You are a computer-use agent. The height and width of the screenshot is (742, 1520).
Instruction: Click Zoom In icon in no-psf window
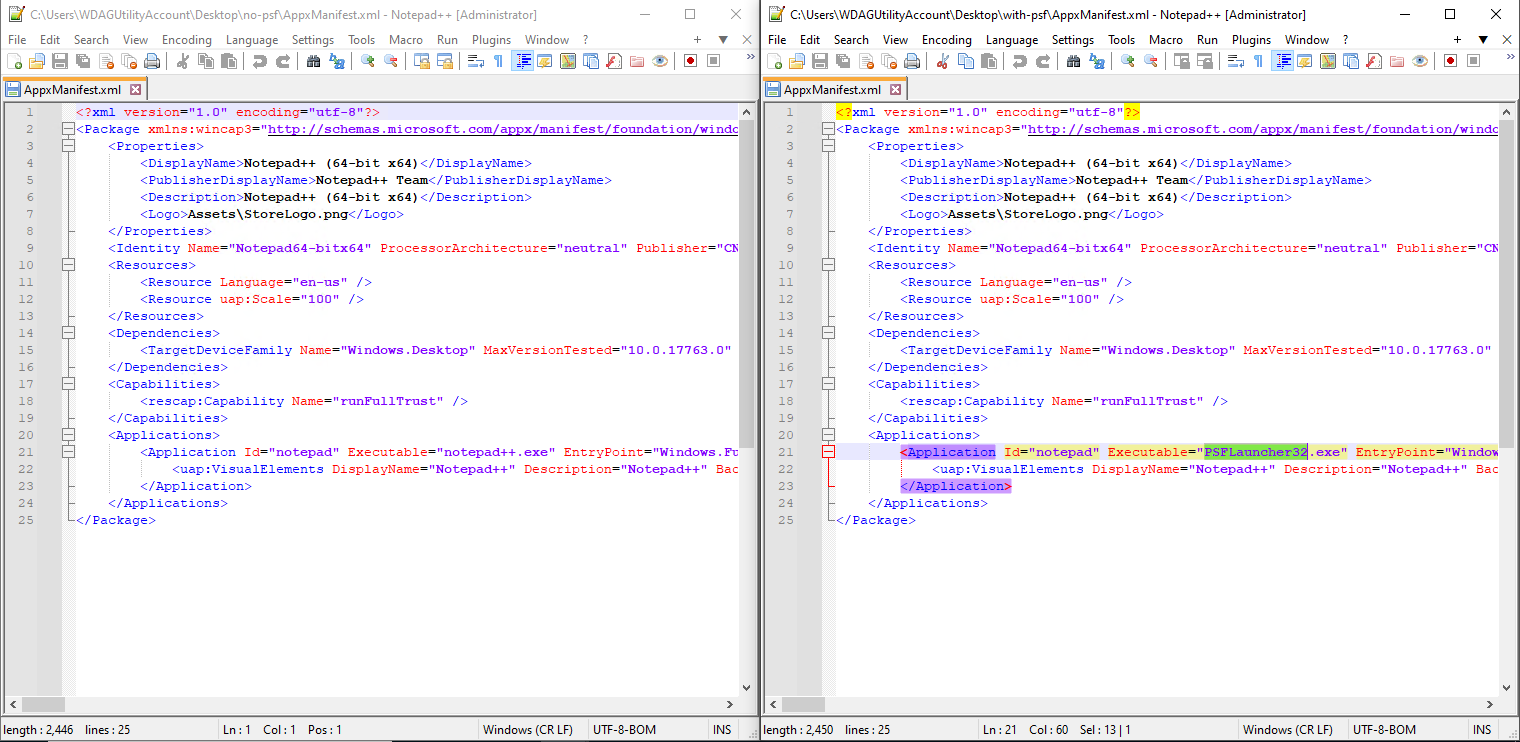pos(368,61)
